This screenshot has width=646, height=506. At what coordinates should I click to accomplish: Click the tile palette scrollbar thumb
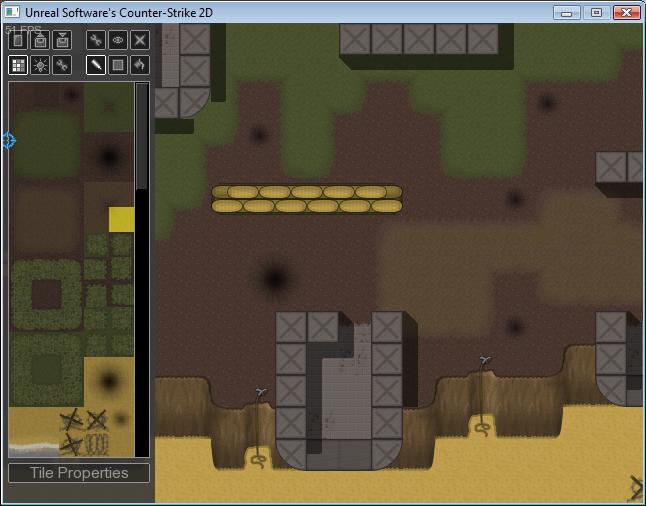[142, 136]
